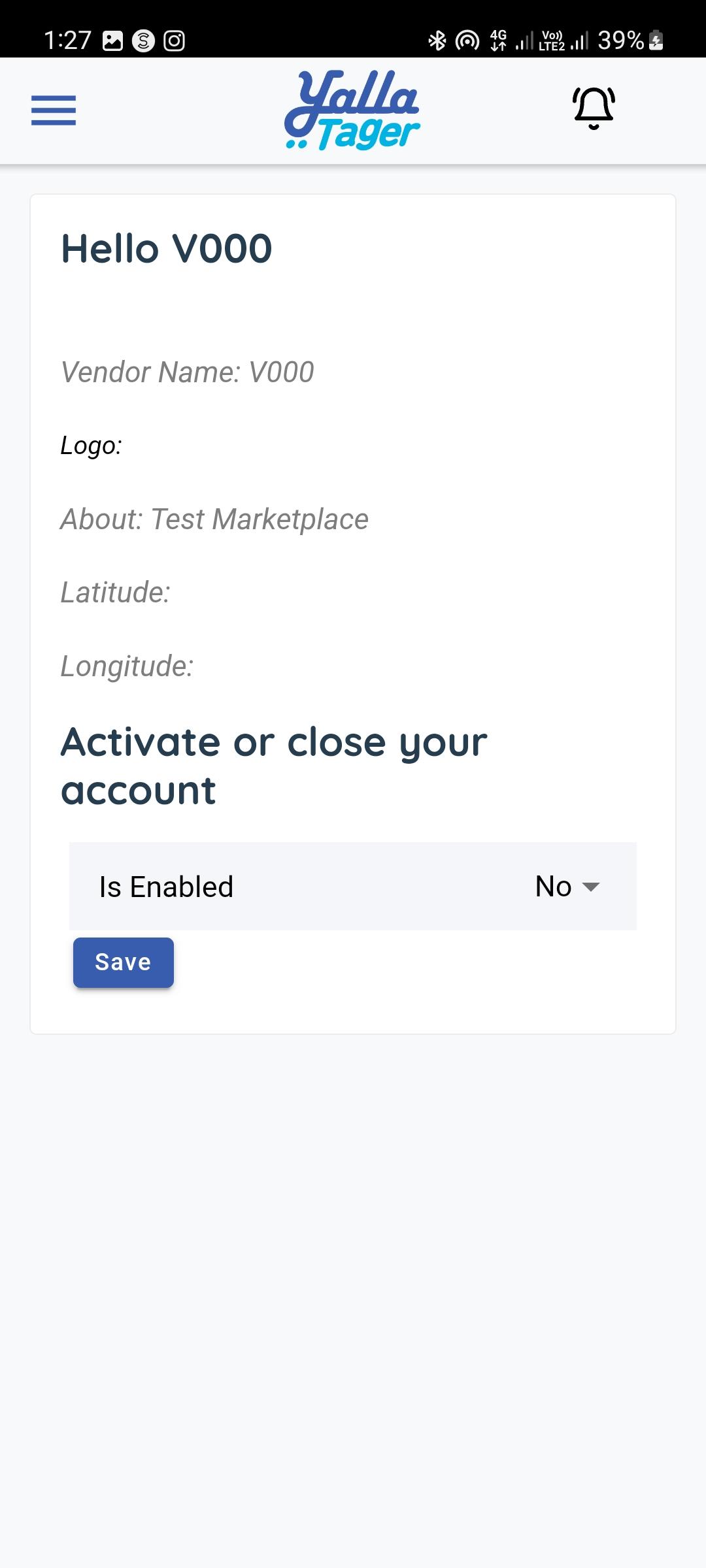Screen dimensions: 706x1568
Task: Tap the notification bell icon
Action: point(594,108)
